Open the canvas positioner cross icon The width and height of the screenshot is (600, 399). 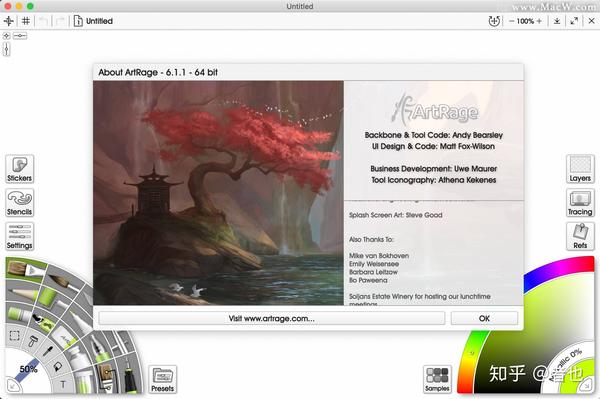click(8, 21)
